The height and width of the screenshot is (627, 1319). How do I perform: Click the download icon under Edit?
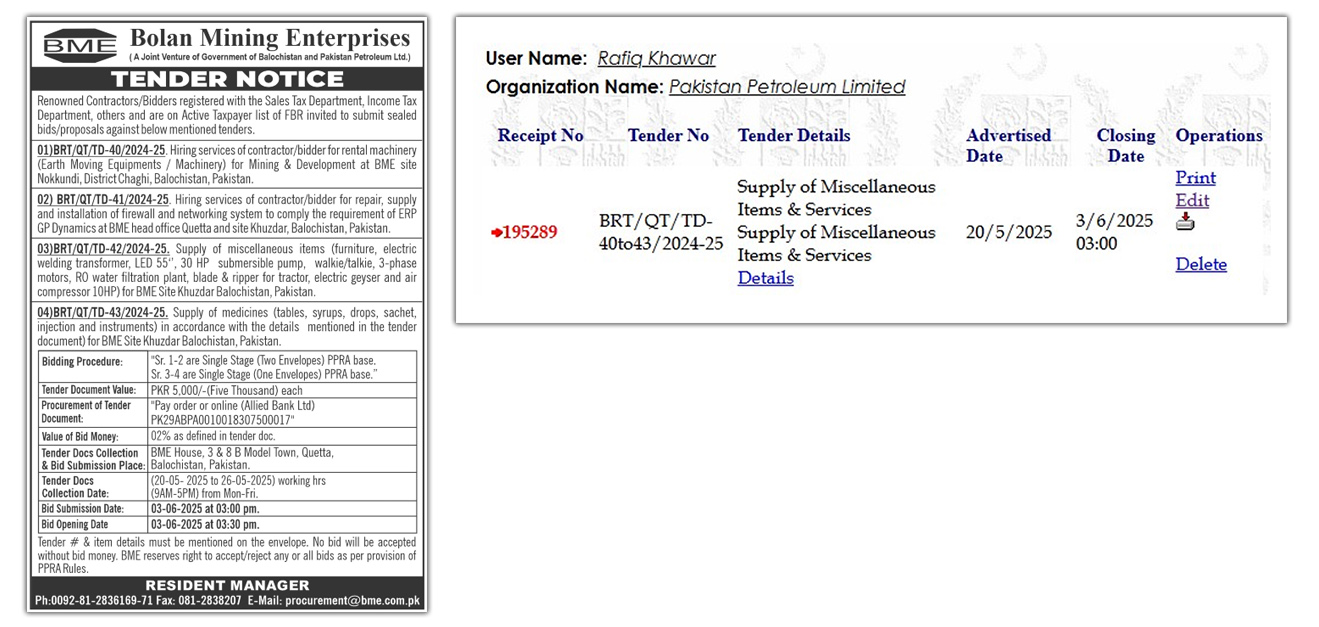[x=1185, y=223]
